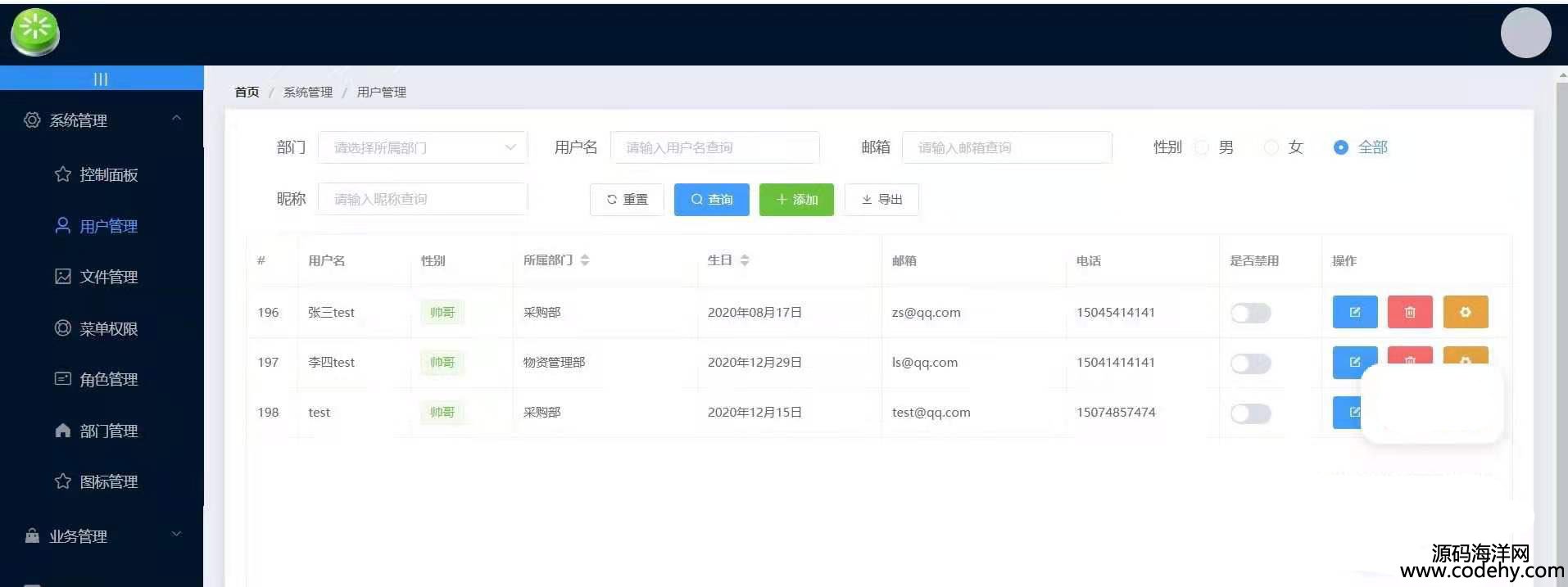Click the email ls@qq.com
1568x587 pixels.
coord(924,362)
